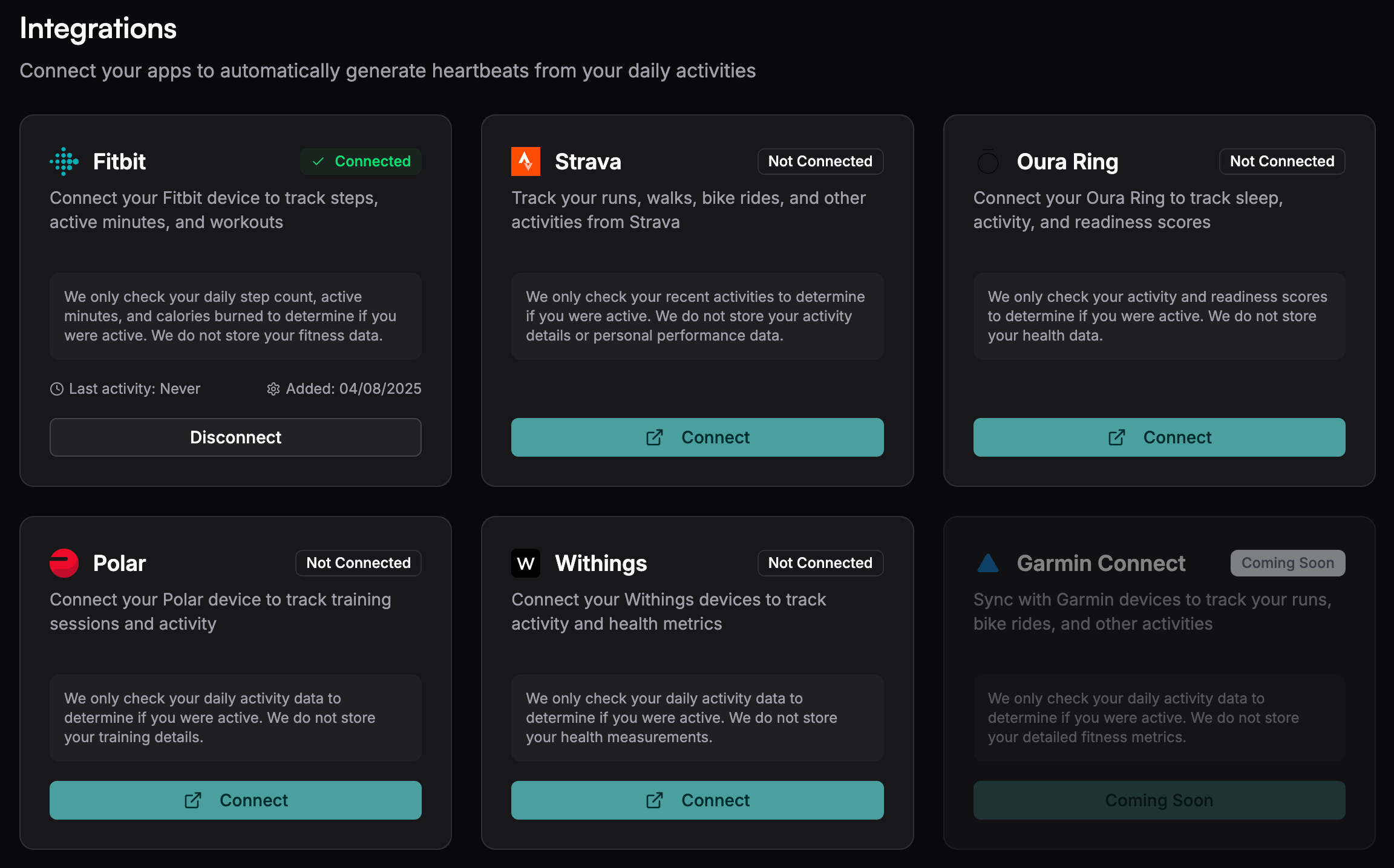Click external-link icon on Withings Connect button
The width and height of the screenshot is (1394, 868).
tap(655, 800)
